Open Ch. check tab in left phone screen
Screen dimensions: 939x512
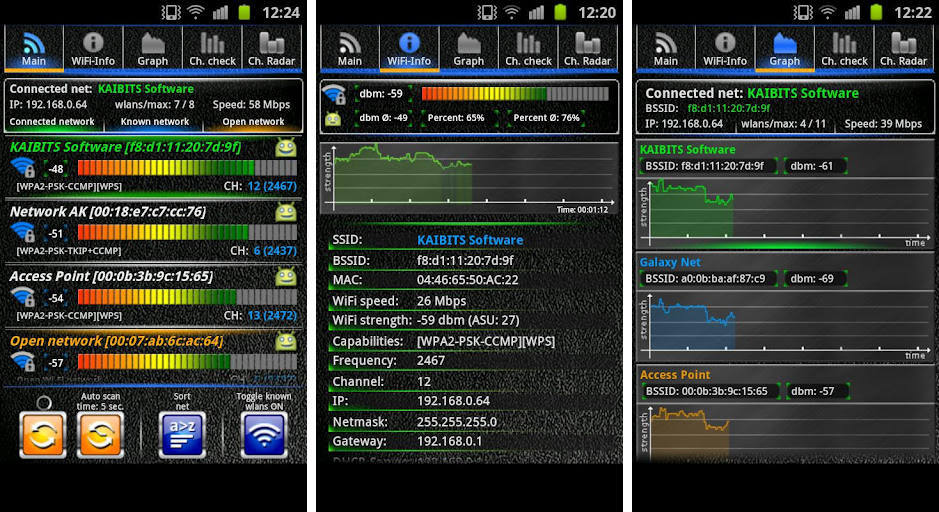tap(212, 49)
